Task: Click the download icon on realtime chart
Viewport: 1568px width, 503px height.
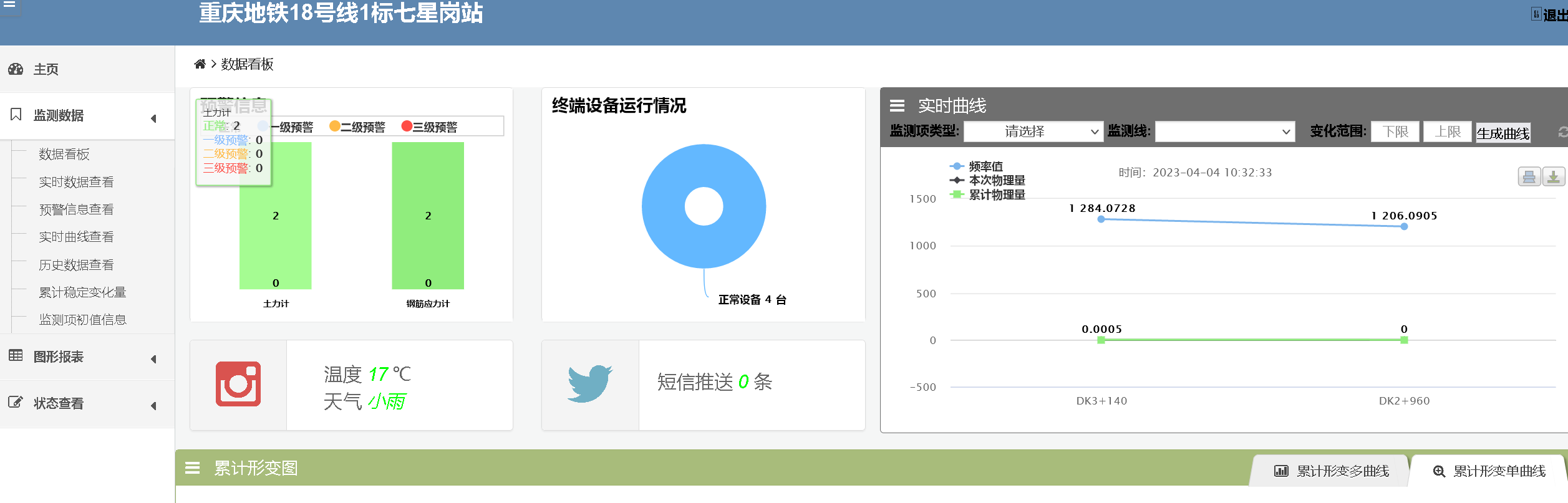Action: pyautogui.click(x=1553, y=177)
